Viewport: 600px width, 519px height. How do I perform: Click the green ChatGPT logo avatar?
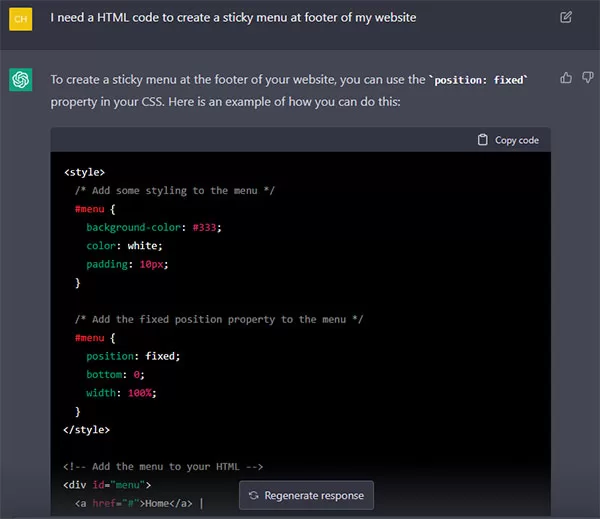tap(21, 80)
